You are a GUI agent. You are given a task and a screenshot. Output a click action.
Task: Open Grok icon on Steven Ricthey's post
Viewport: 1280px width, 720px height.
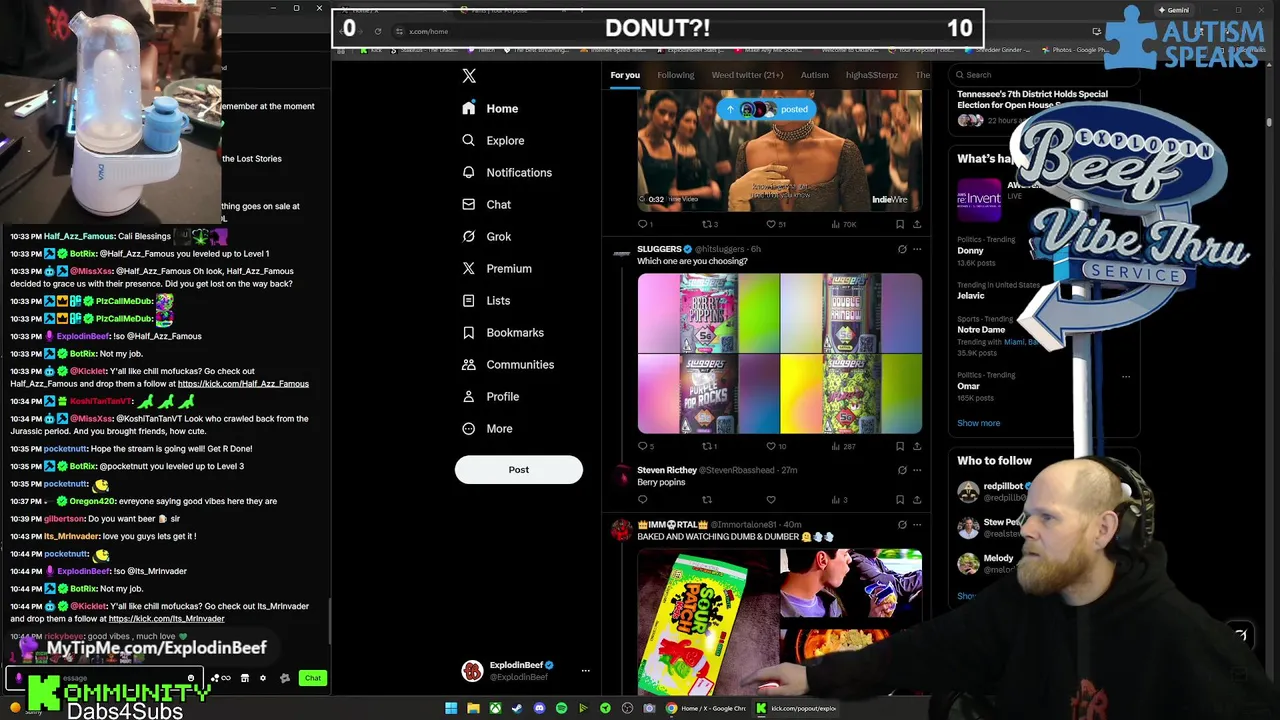902,470
